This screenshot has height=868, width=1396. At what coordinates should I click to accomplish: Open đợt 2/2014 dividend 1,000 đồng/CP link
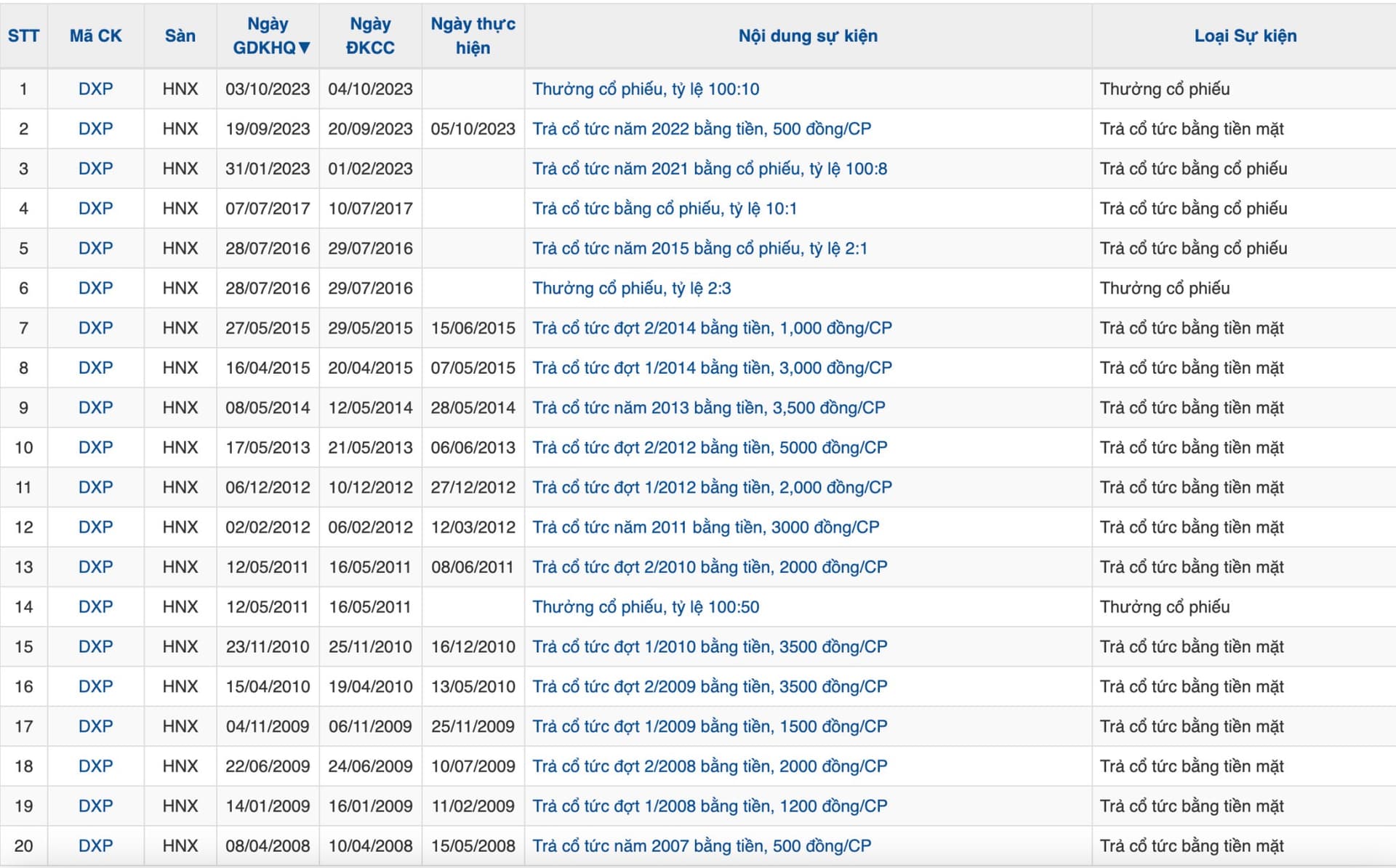pos(711,328)
